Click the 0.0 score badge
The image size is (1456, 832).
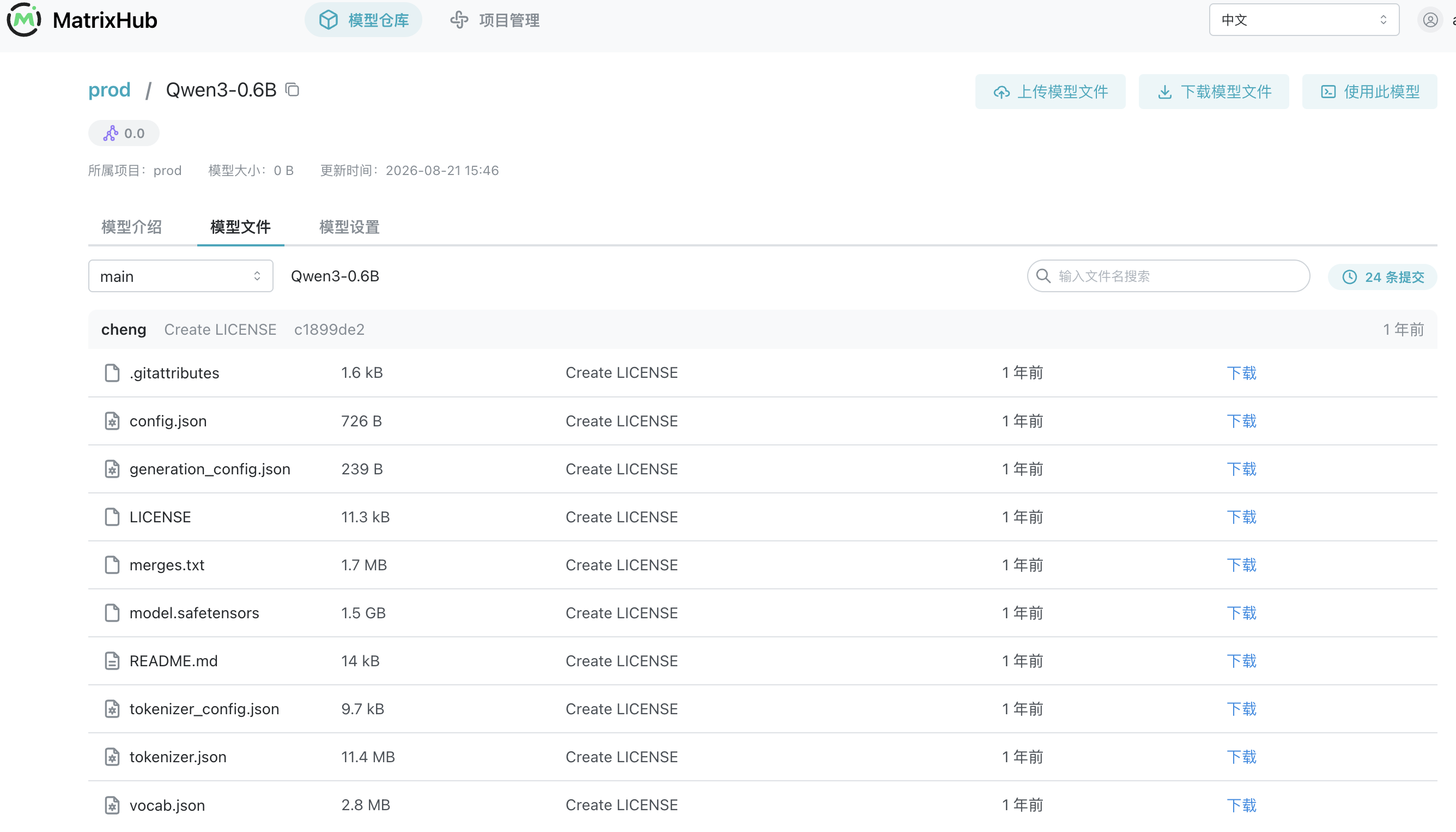click(123, 133)
